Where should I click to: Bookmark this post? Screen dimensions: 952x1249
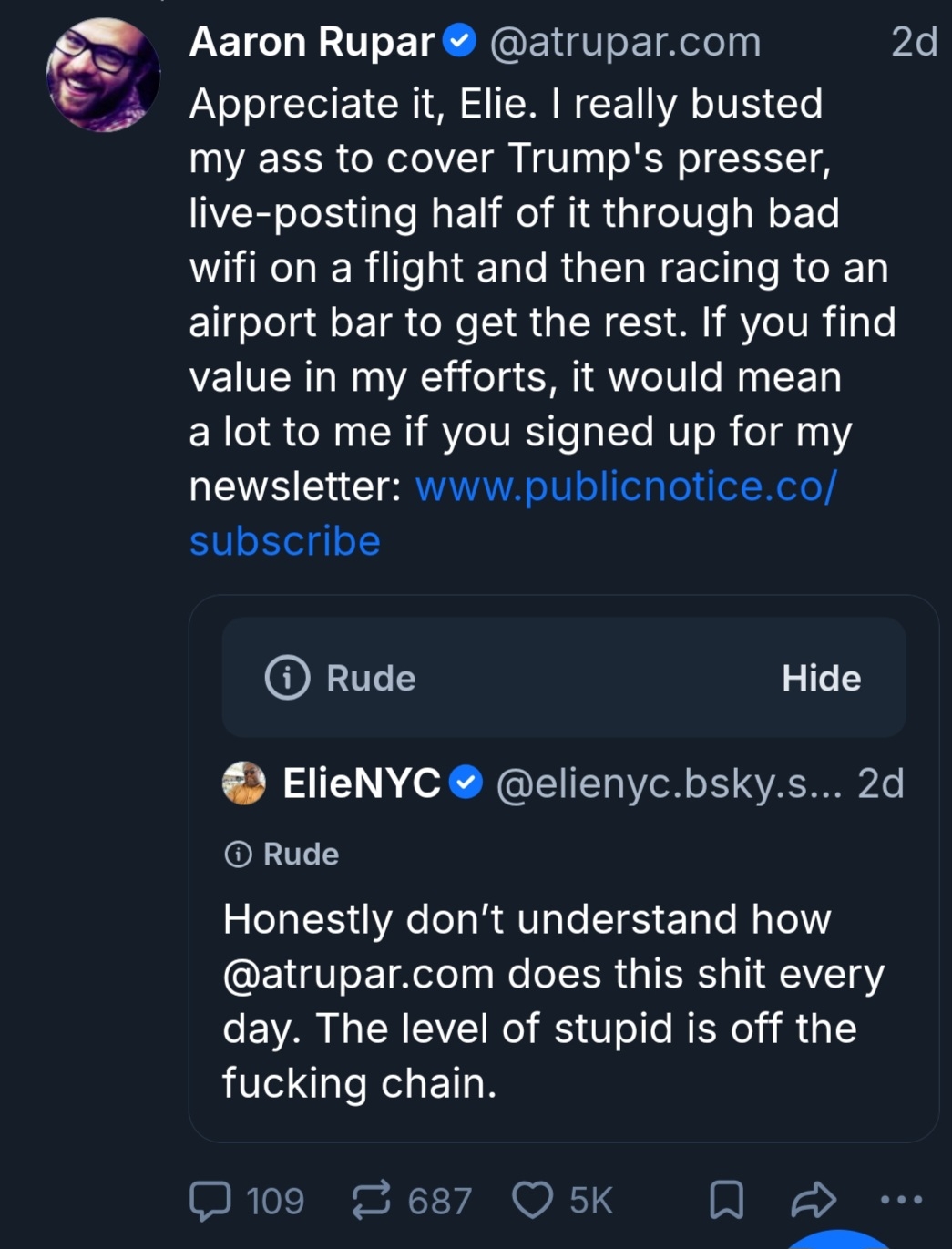pyautogui.click(x=726, y=1200)
